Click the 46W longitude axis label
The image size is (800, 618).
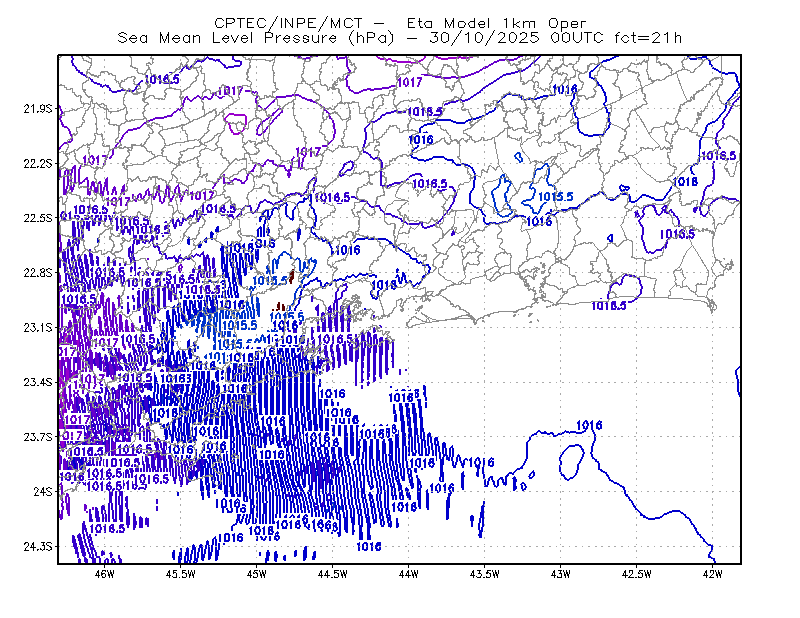[105, 574]
